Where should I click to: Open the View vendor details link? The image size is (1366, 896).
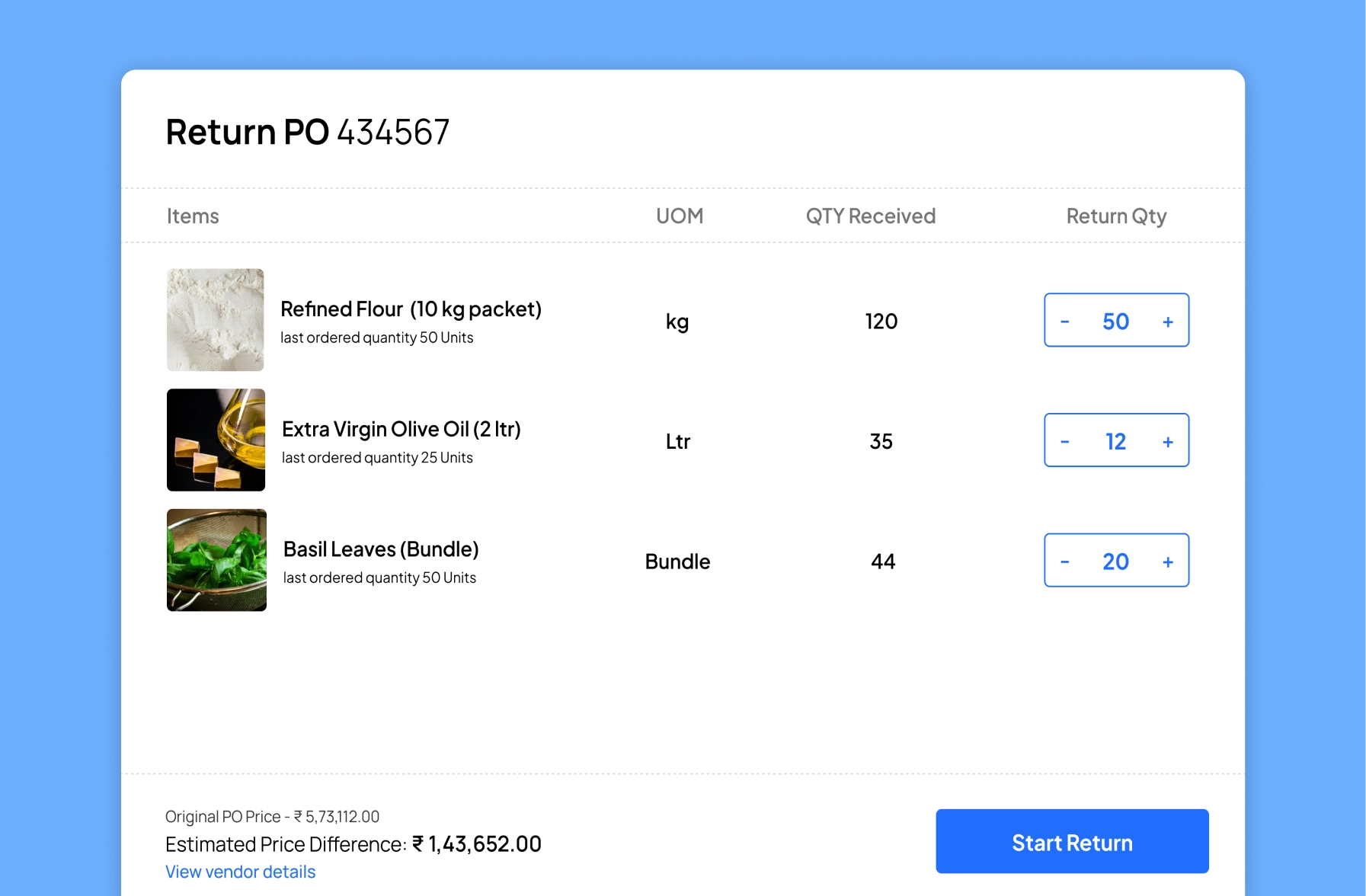tap(240, 872)
